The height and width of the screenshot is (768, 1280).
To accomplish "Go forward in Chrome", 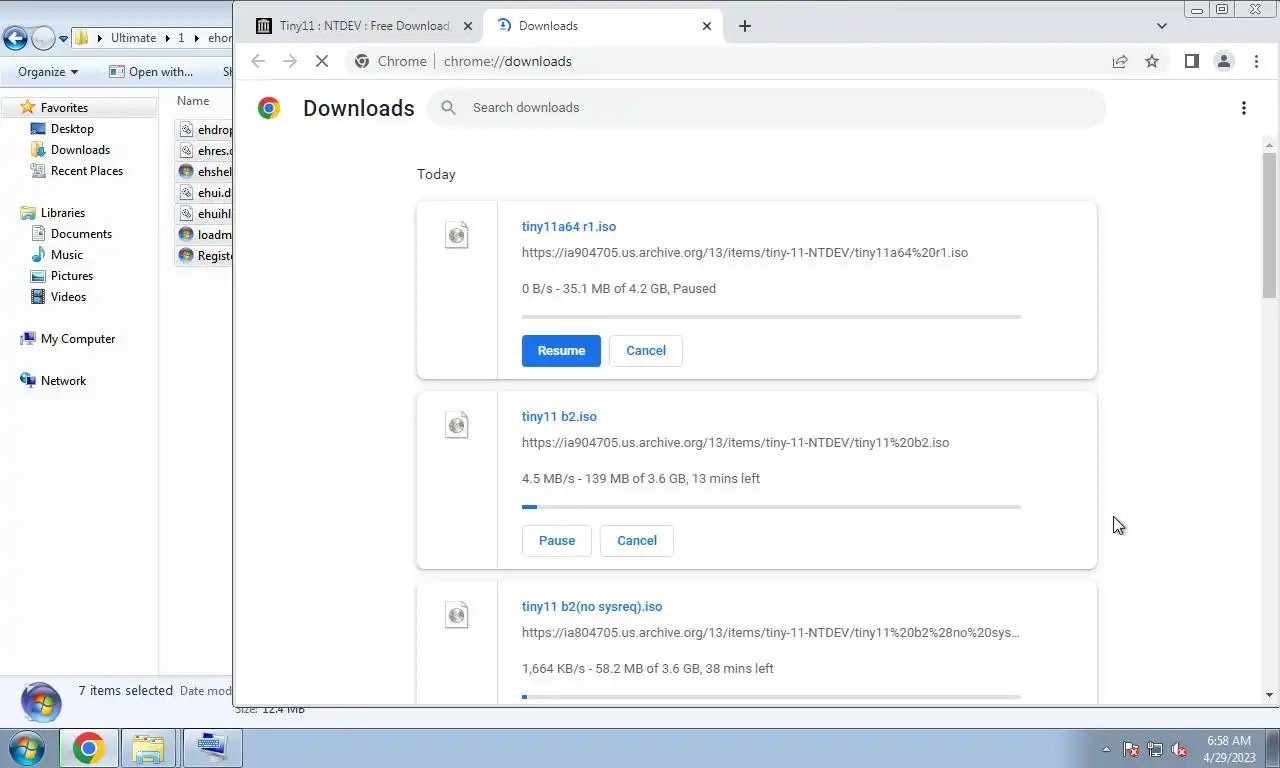I will coord(290,61).
